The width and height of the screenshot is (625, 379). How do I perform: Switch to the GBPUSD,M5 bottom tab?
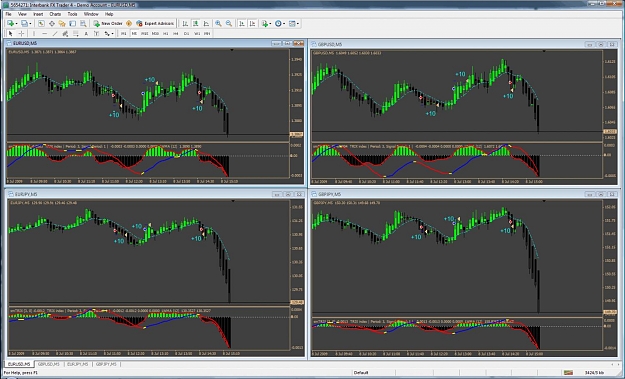tap(49, 364)
